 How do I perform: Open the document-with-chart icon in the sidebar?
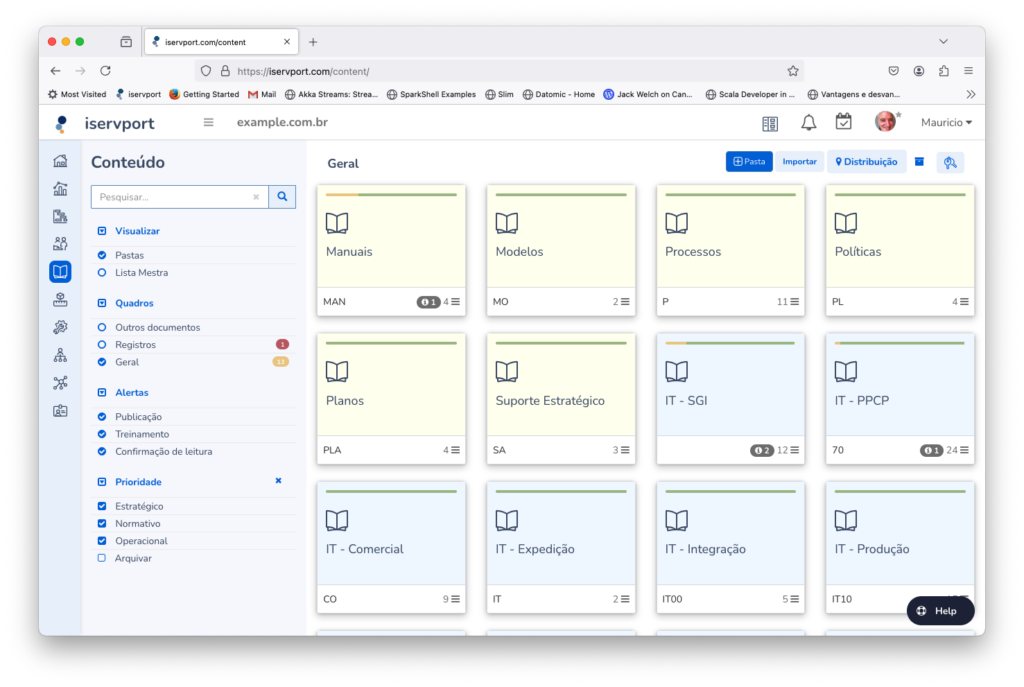[x=60, y=216]
